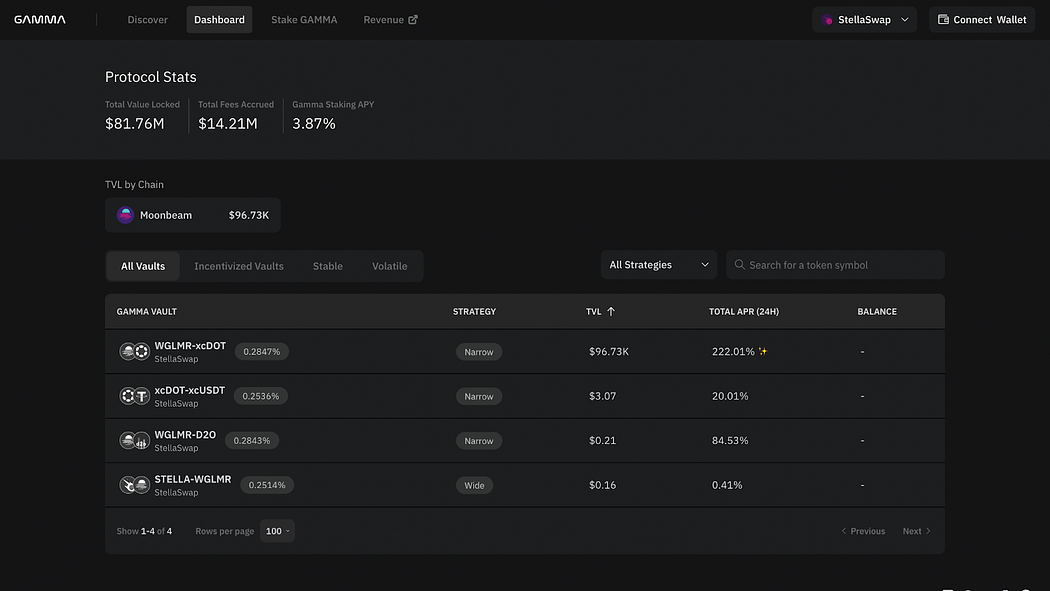Viewport: 1050px width, 591px height.
Task: Focus the token symbol search field
Action: (x=835, y=265)
